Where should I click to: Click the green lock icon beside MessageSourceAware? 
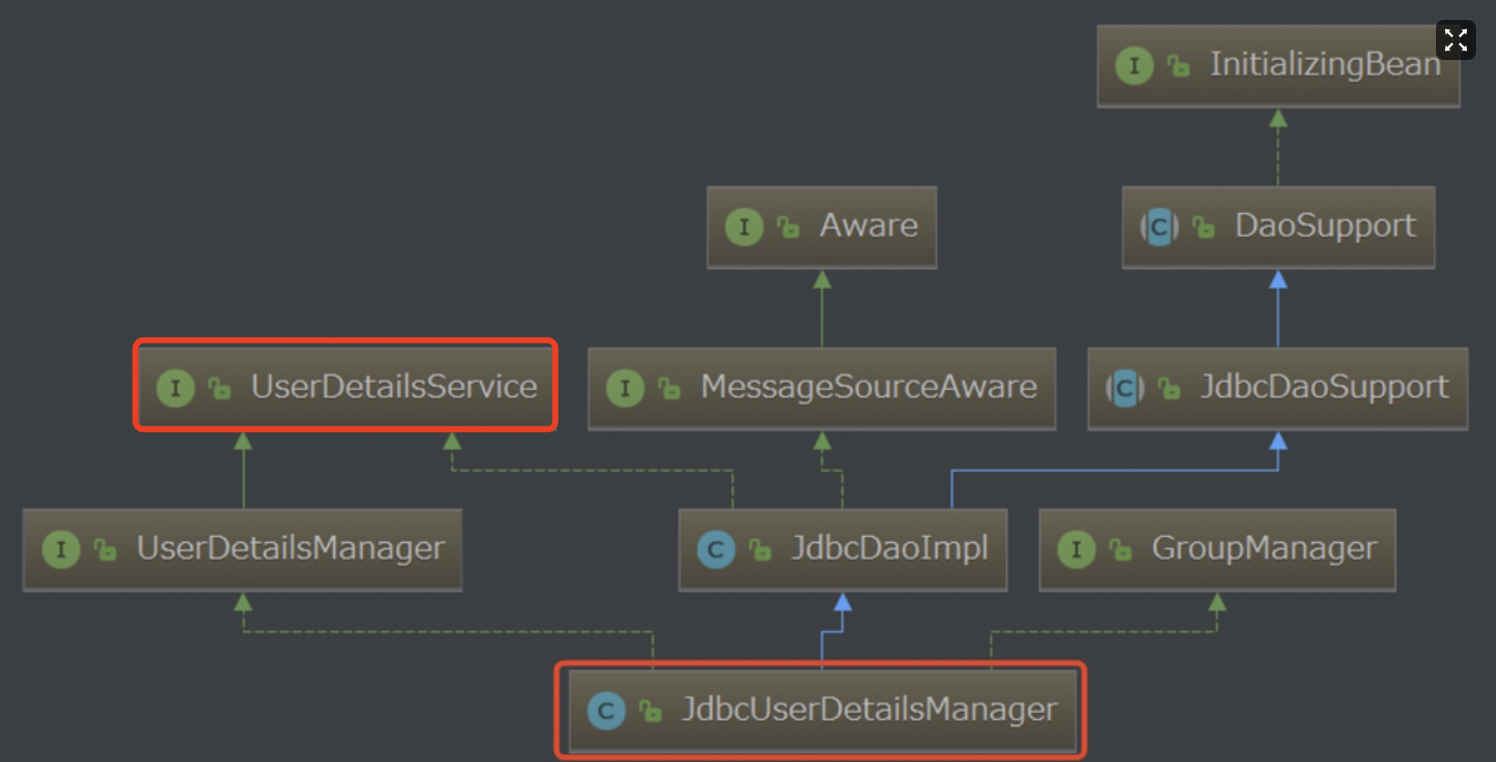[669, 388]
